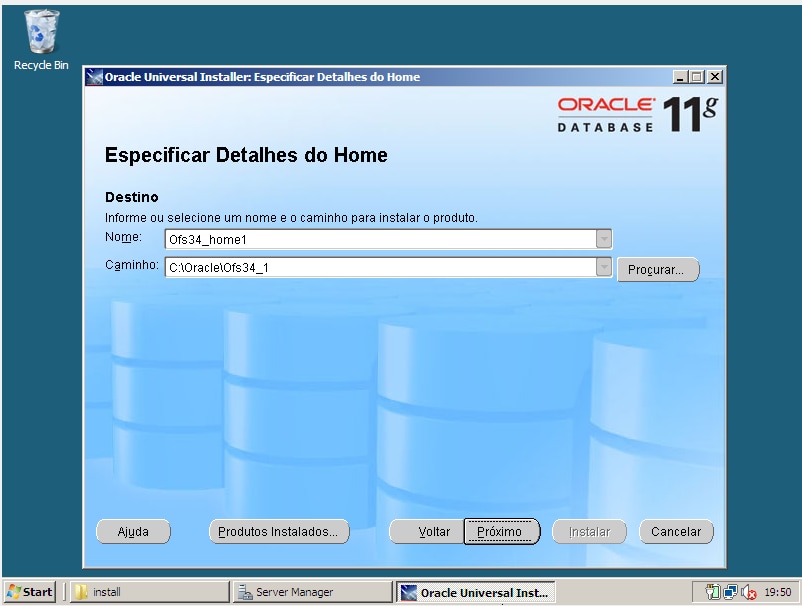The image size is (802, 606).
Task: Open Produtos Instalados... list
Action: [x=279, y=531]
